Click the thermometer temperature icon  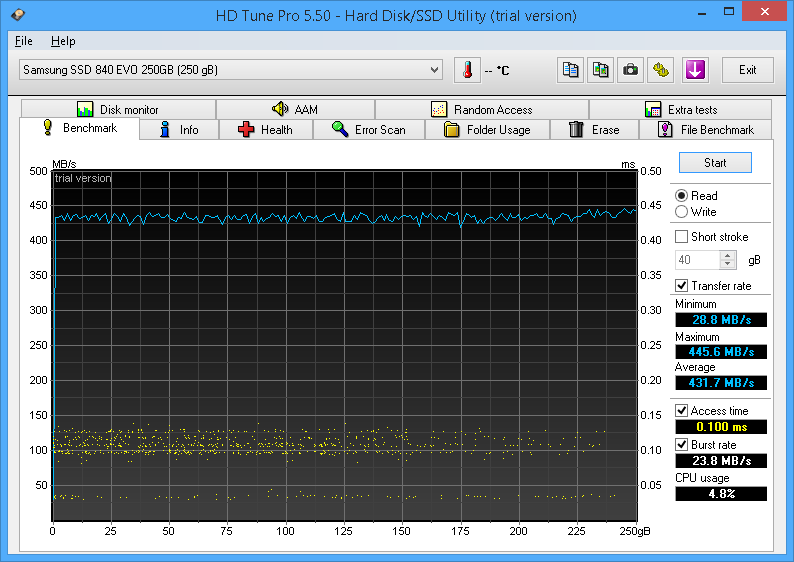(x=467, y=70)
